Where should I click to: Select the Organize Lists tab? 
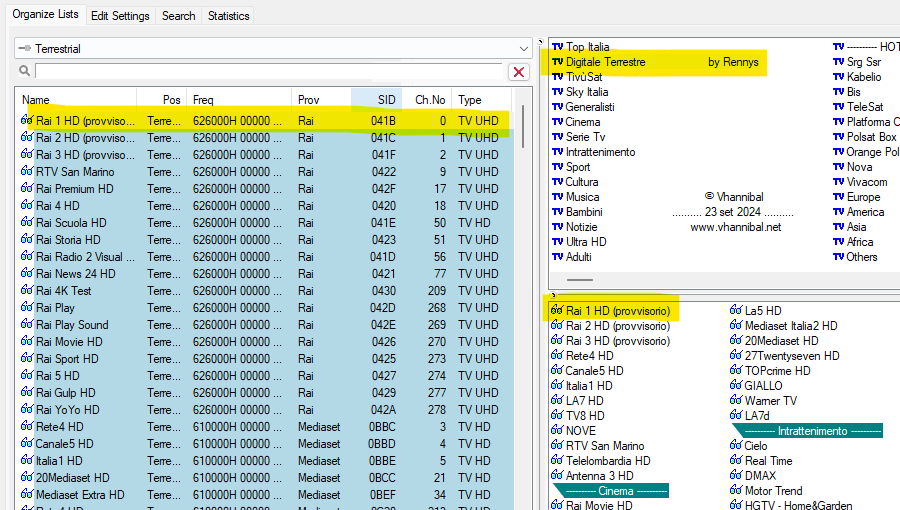[45, 14]
